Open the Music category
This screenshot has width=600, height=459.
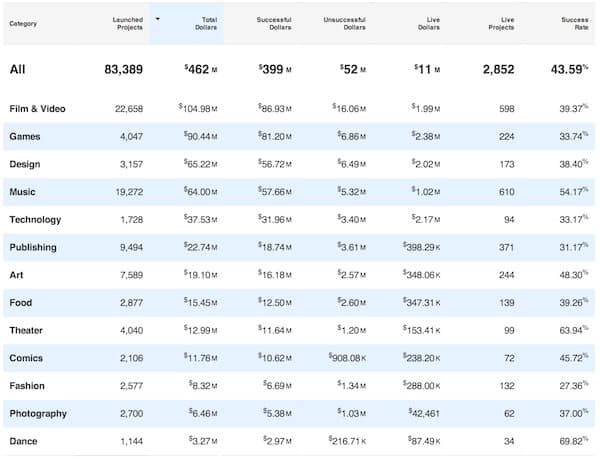click(23, 192)
